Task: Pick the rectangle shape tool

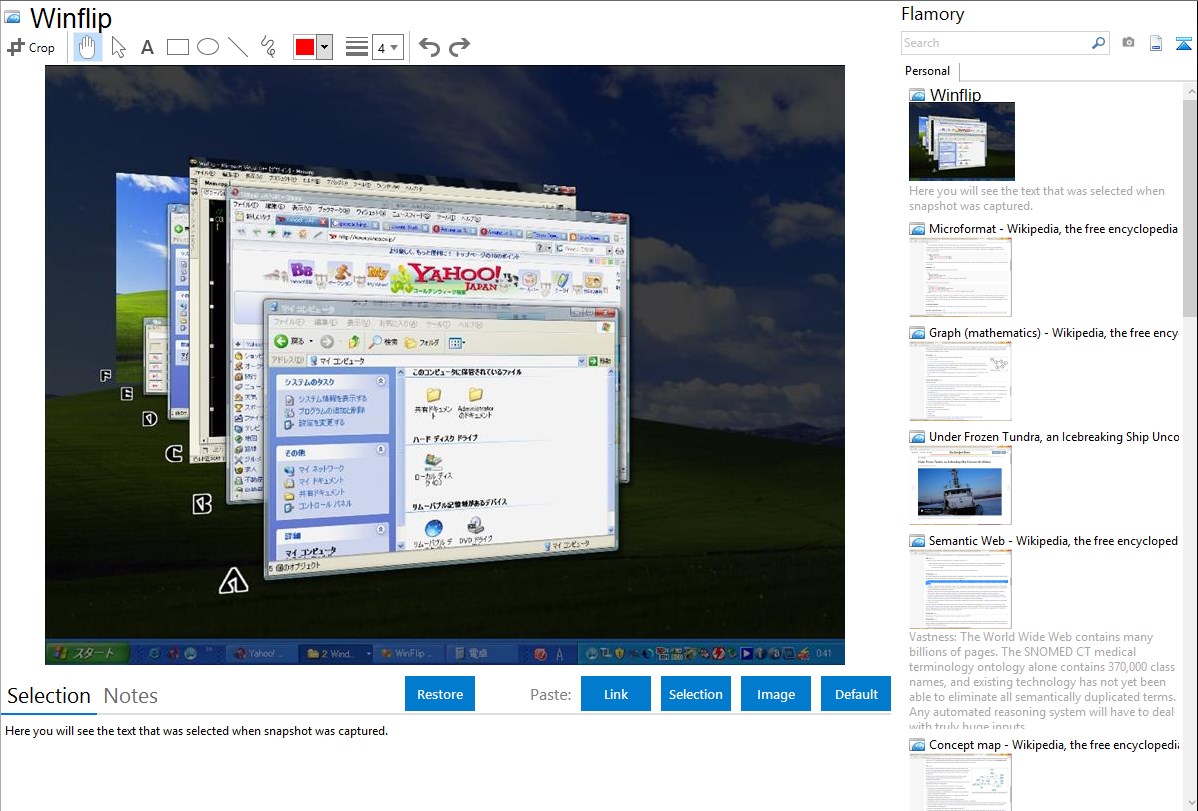Action: coord(177,47)
